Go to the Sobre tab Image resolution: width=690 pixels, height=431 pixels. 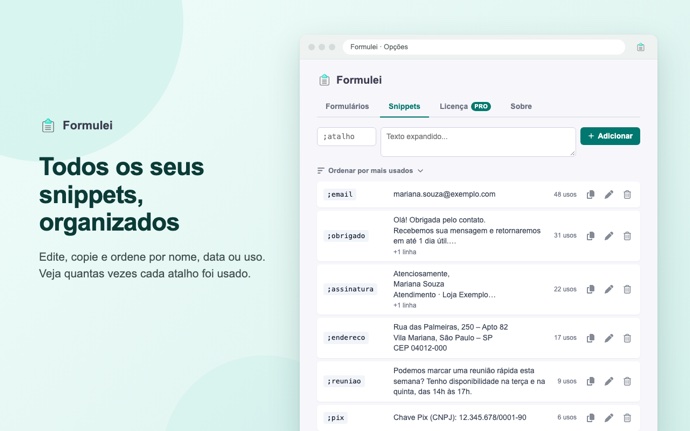click(x=521, y=107)
